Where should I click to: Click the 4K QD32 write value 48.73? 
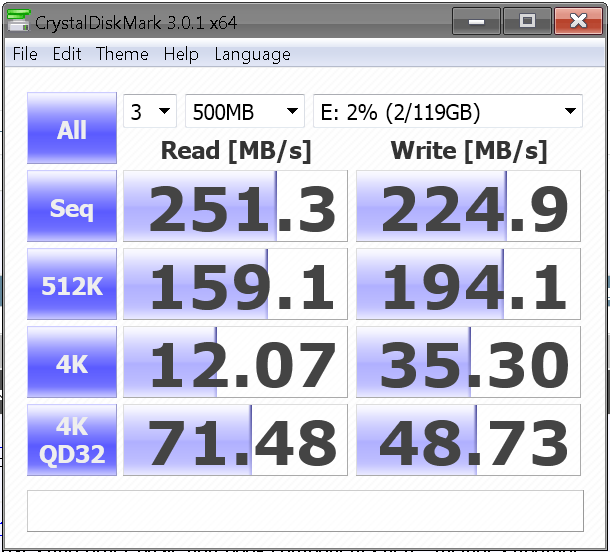pos(468,440)
